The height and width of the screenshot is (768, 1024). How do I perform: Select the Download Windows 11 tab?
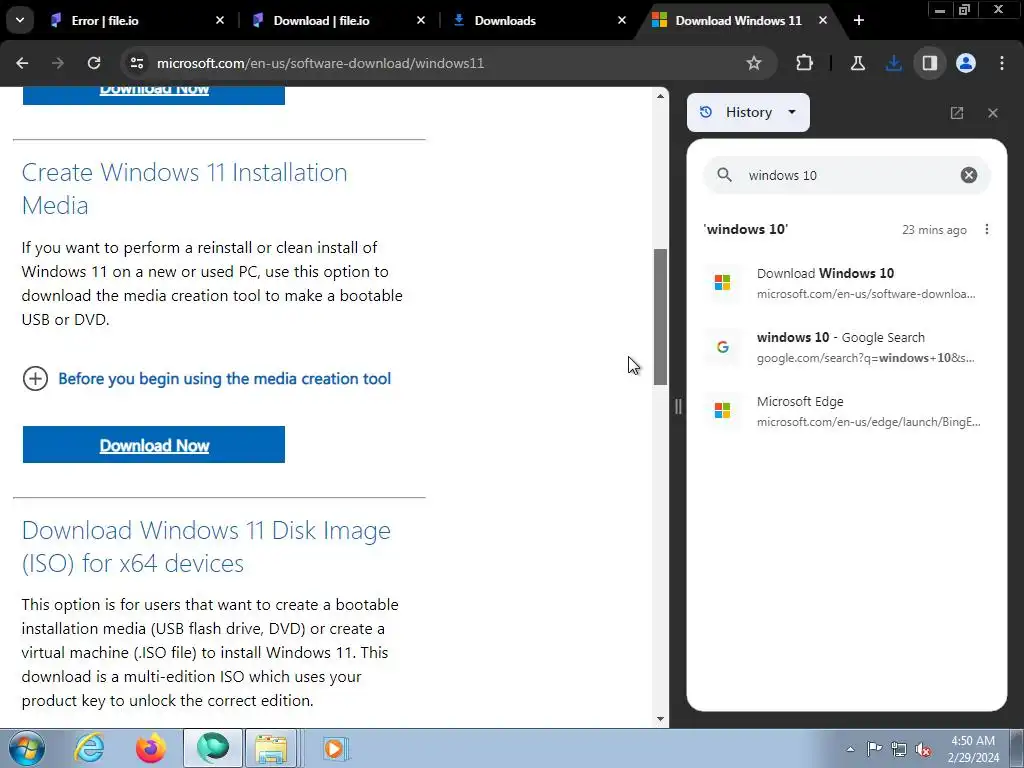[738, 21]
